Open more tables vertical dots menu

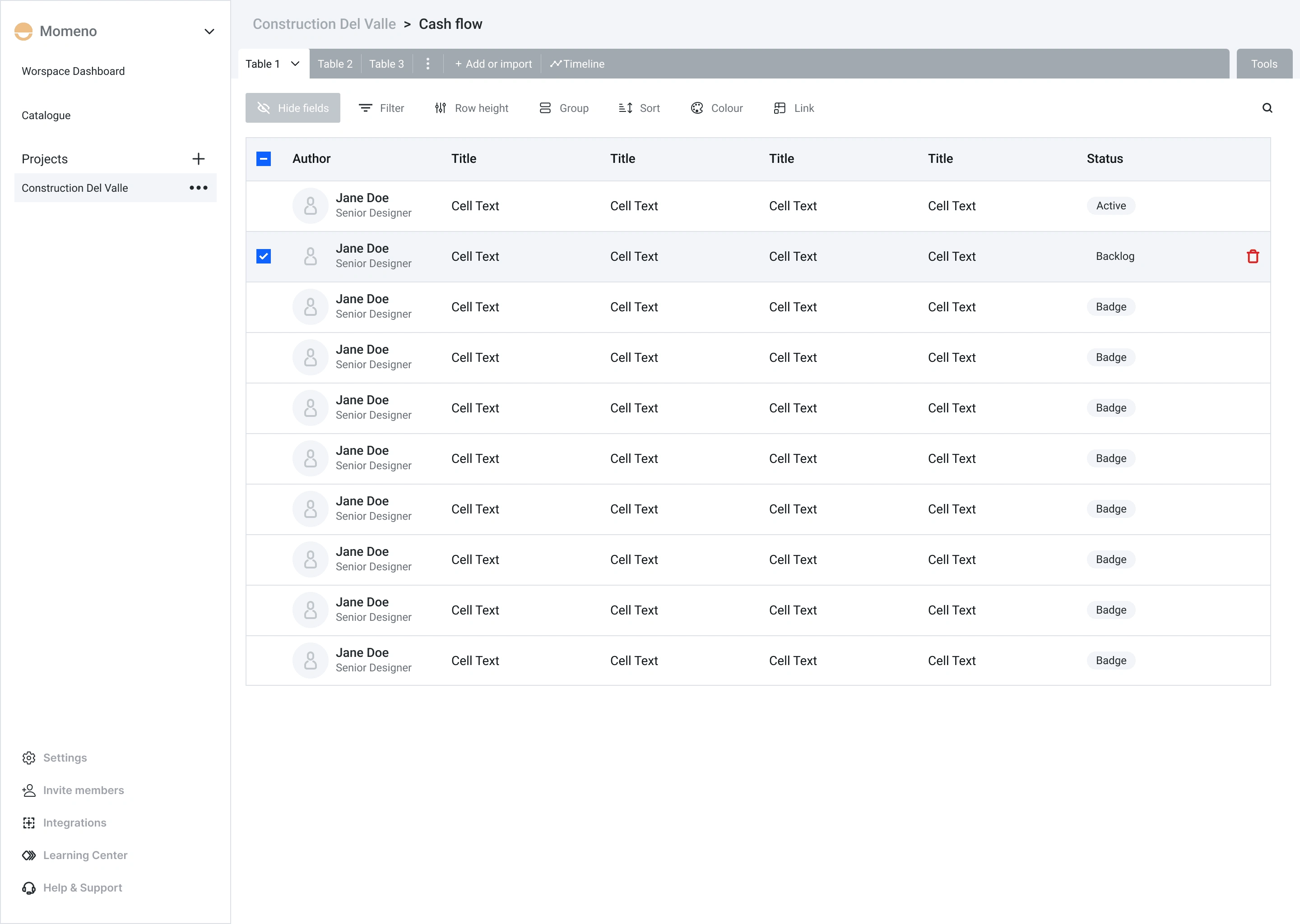click(428, 64)
